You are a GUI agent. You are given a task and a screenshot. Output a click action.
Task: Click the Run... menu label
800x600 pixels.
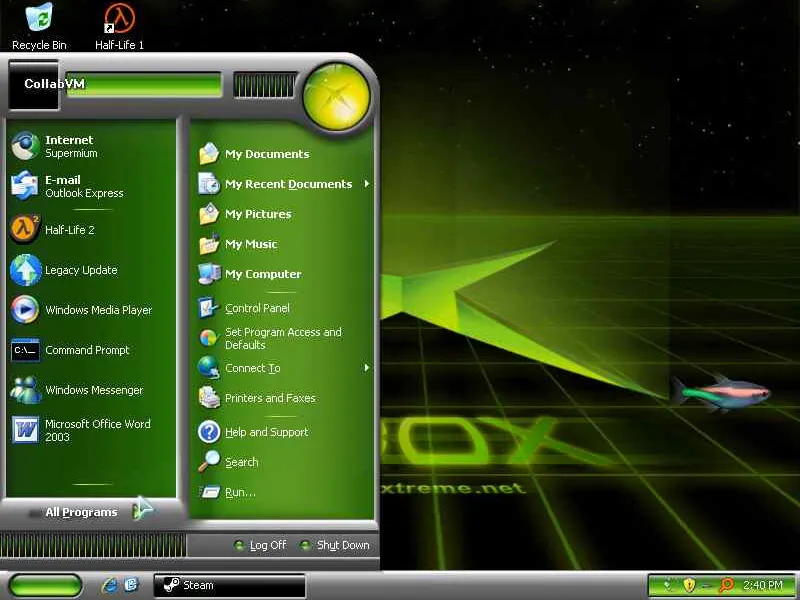coord(240,492)
